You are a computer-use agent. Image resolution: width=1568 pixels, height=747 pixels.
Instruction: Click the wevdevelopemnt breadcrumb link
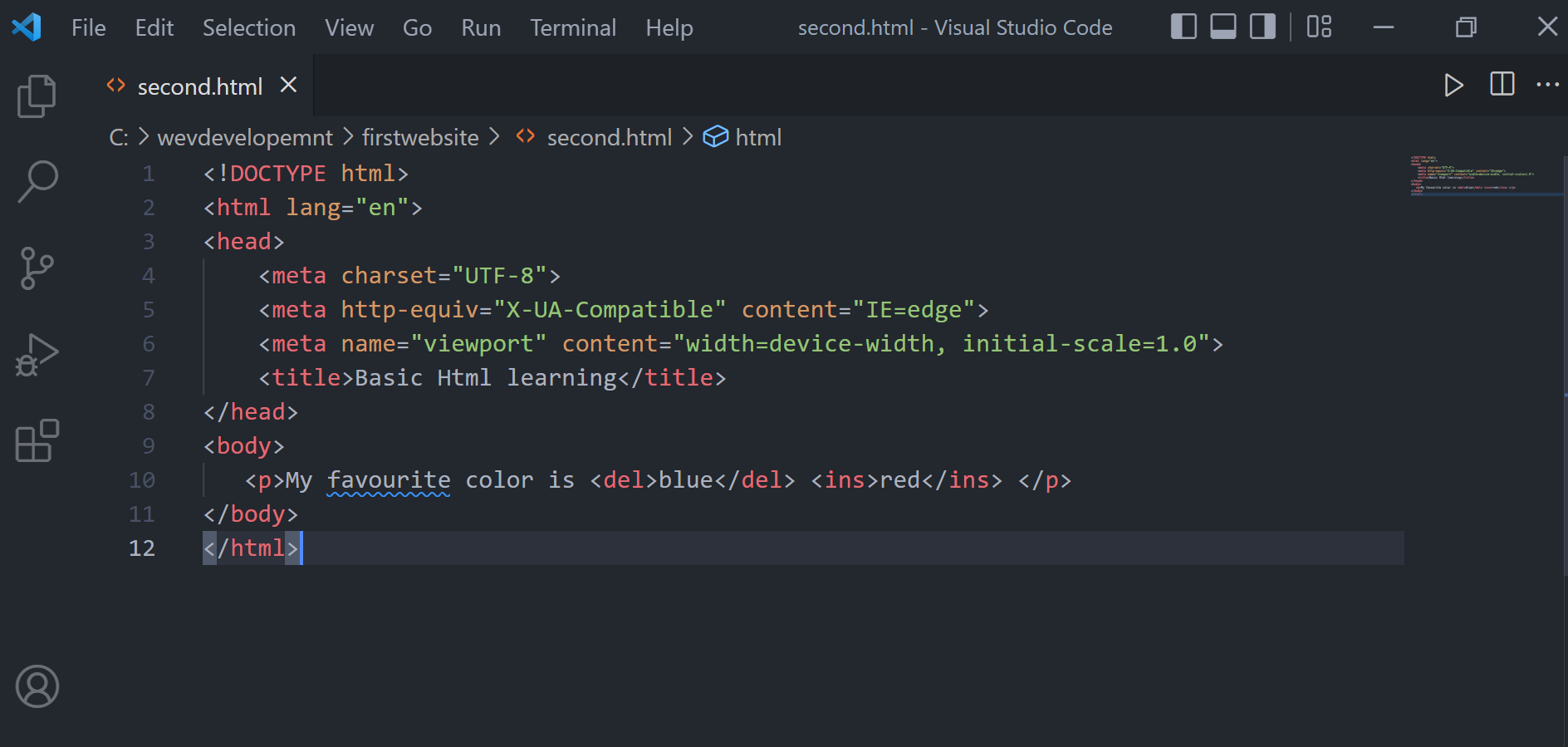pos(245,137)
